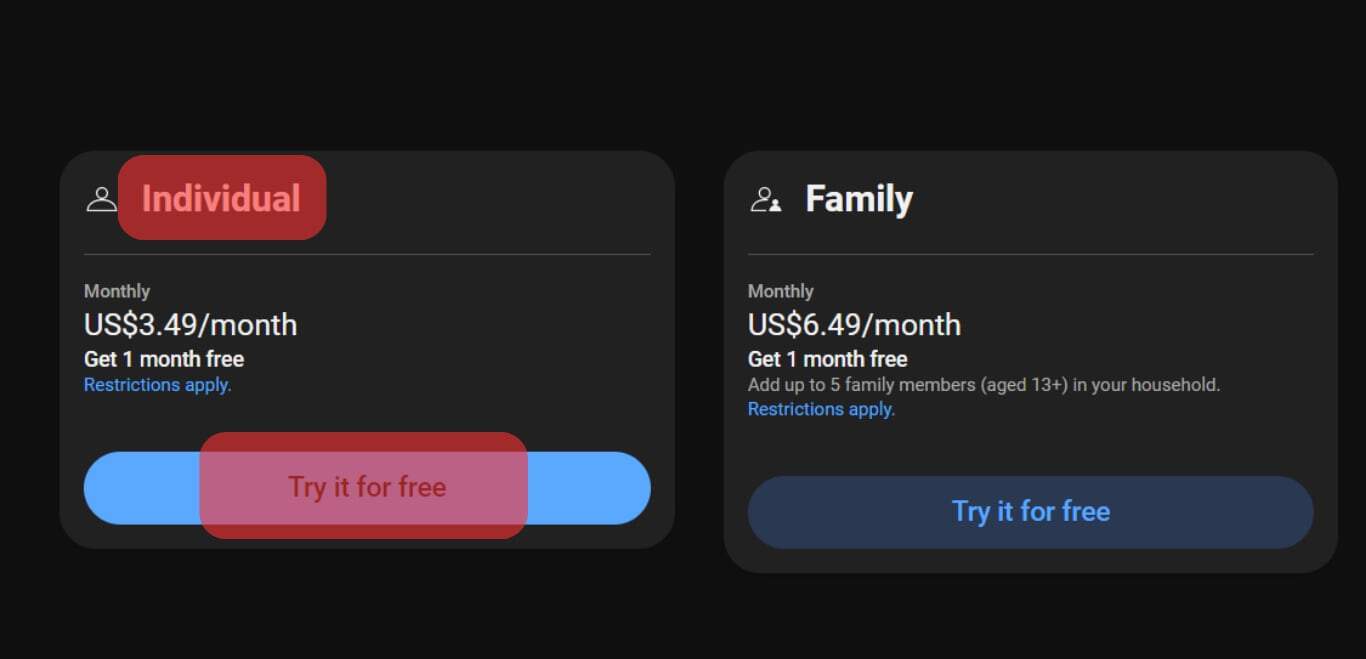Image resolution: width=1366 pixels, height=659 pixels.
Task: Click the two-person icon beside Family
Action: click(x=766, y=199)
